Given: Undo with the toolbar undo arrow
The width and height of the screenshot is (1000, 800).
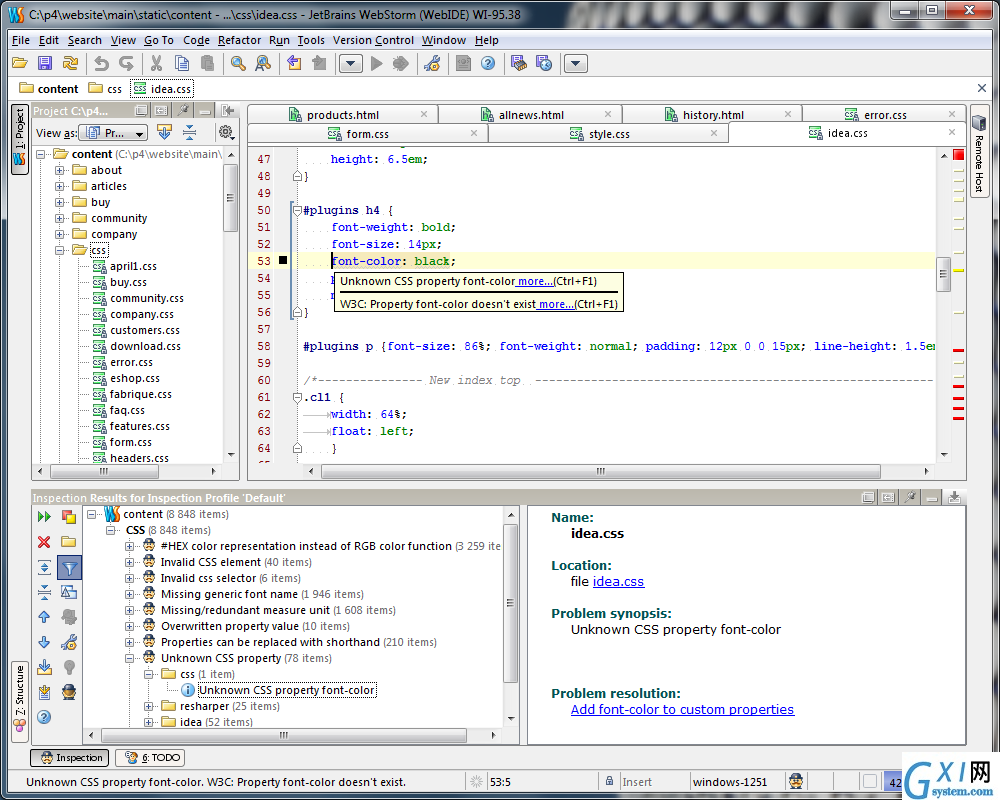Looking at the screenshot, I should point(101,63).
